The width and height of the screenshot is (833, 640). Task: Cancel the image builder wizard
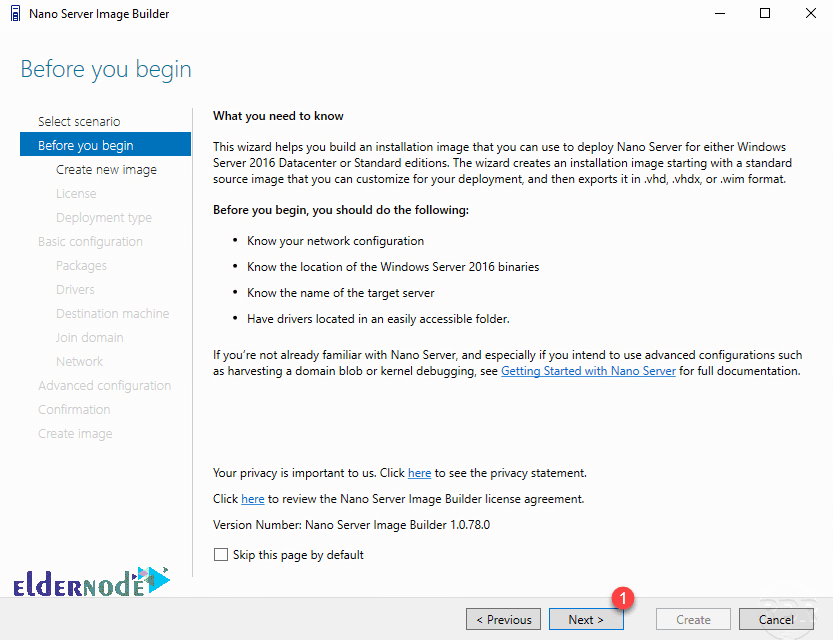[776, 619]
